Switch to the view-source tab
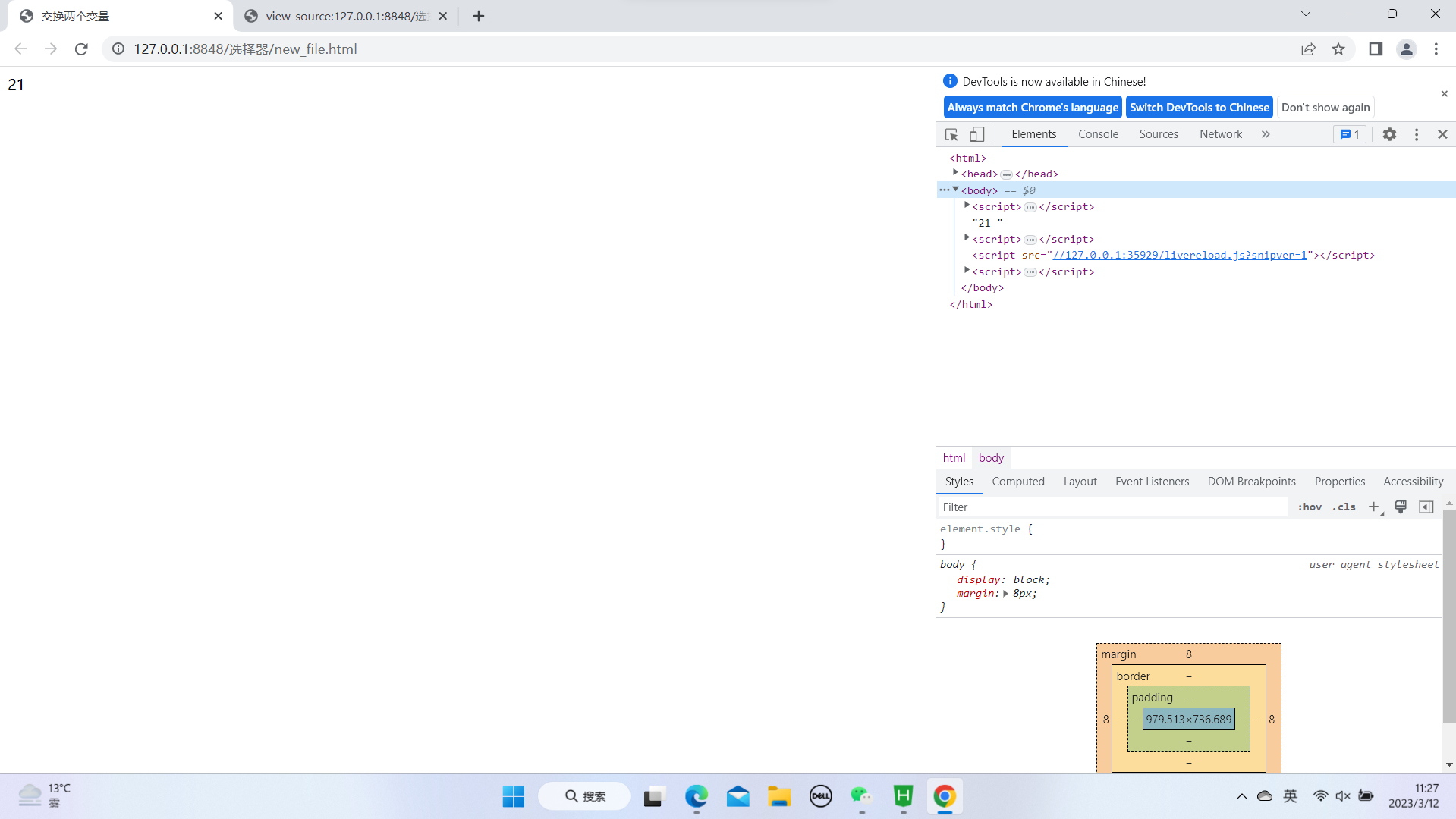 click(x=347, y=16)
